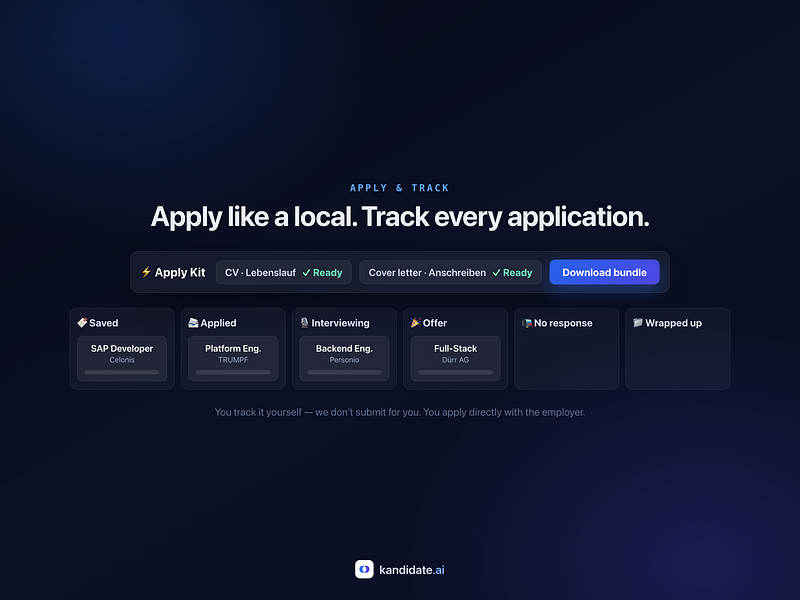This screenshot has width=800, height=600.
Task: Click the 'Apply like a local' headline
Action: 400,217
